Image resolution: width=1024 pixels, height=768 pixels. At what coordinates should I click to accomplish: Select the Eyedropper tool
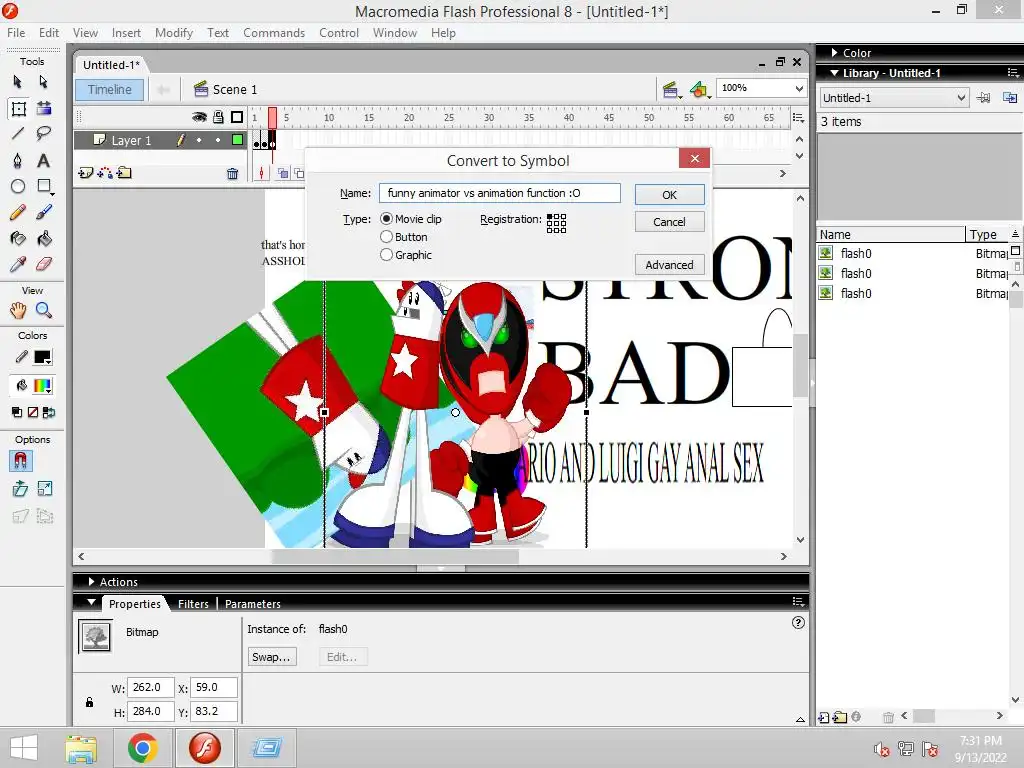(18, 264)
